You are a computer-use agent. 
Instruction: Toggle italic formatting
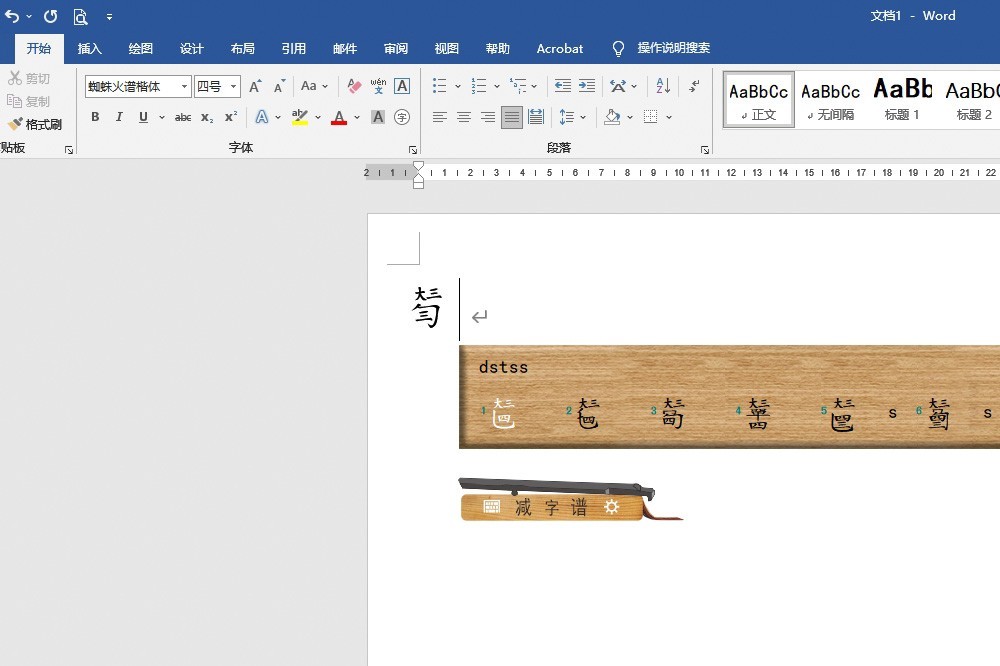tap(119, 118)
